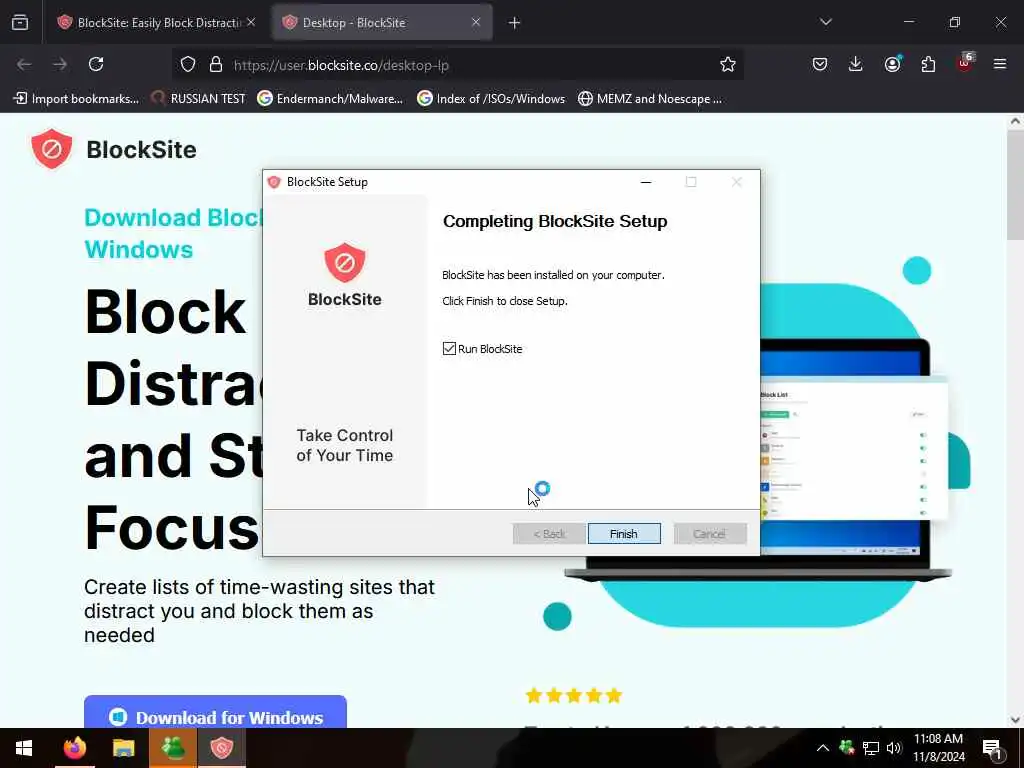Open the Firefox downloads panel
The height and width of the screenshot is (768, 1024).
(856, 64)
